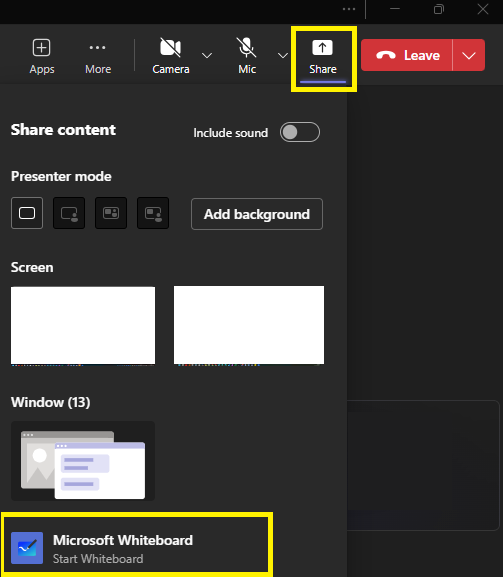503x577 pixels.
Task: Click the Microsoft Whiteboard icon
Action: tap(27, 548)
